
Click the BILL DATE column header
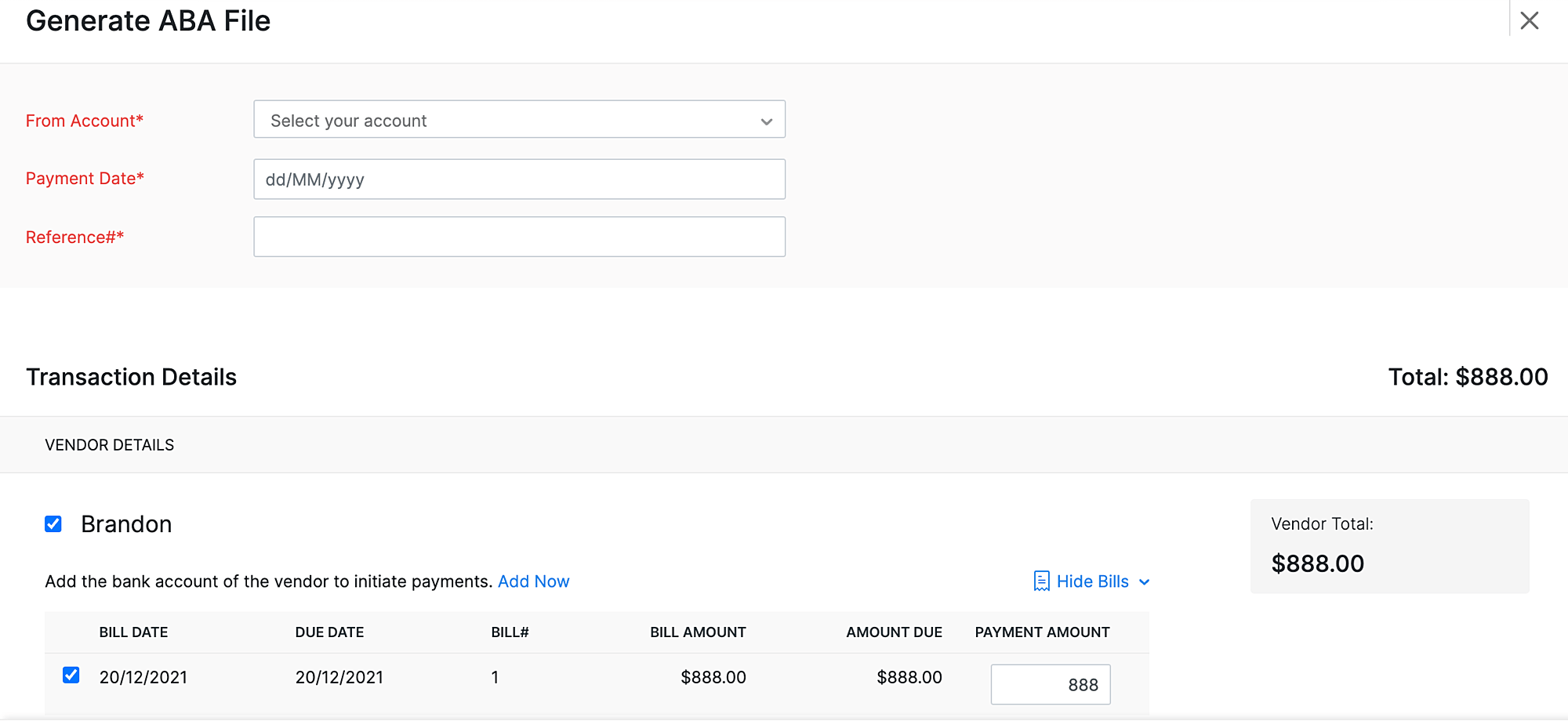(x=133, y=632)
